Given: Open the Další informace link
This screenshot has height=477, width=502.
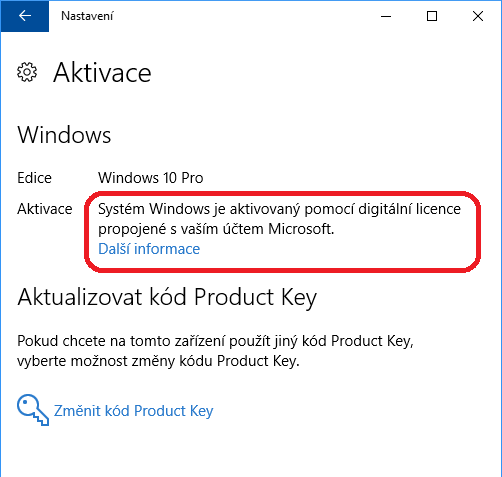Looking at the screenshot, I should (x=149, y=249).
